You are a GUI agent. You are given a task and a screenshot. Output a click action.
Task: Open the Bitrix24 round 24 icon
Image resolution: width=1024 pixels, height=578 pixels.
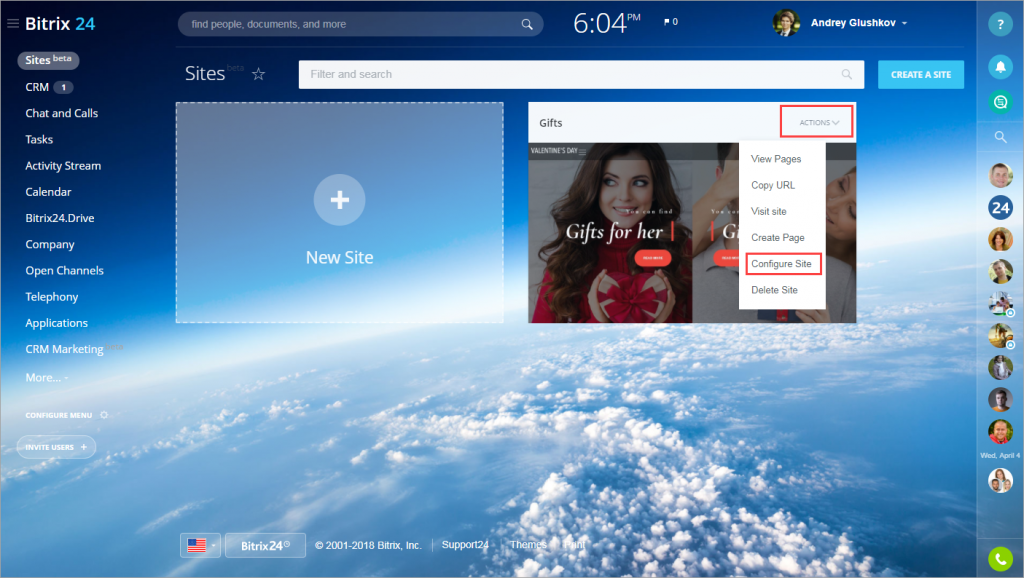click(x=1000, y=208)
